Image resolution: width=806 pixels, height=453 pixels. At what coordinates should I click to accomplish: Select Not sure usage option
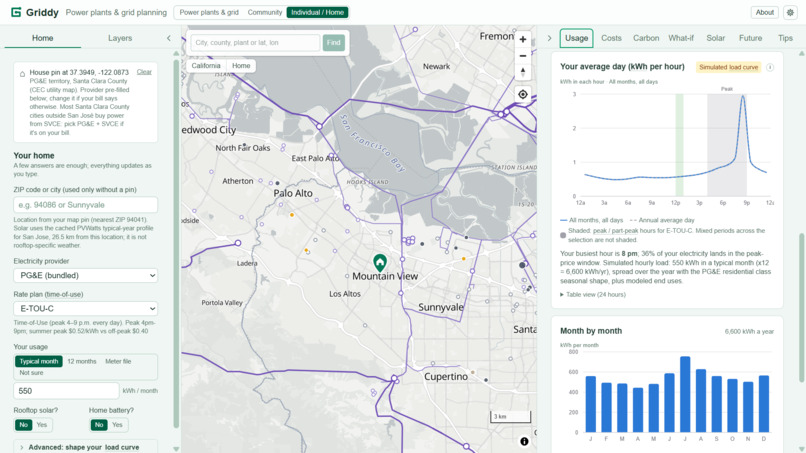[x=31, y=373]
